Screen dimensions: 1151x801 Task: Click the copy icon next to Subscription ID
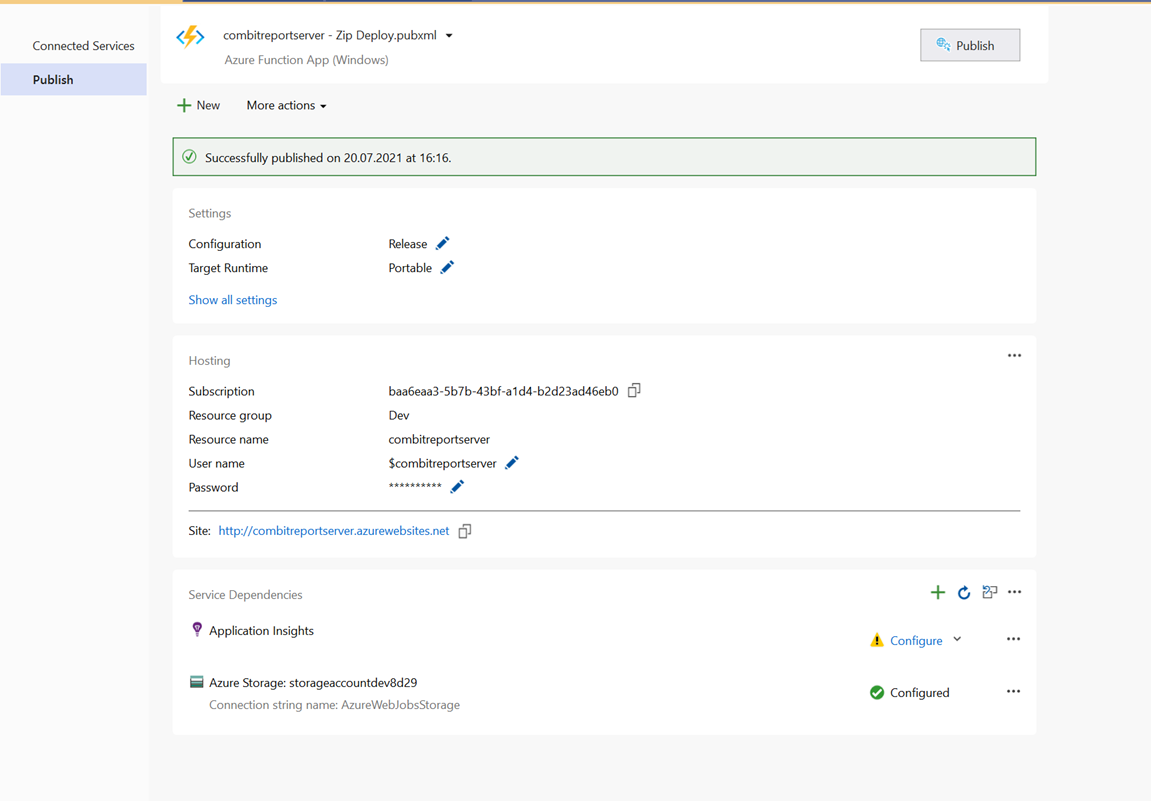(x=634, y=390)
